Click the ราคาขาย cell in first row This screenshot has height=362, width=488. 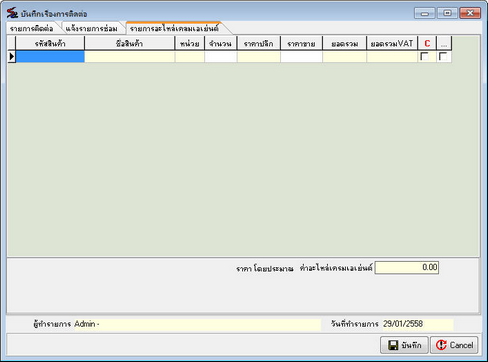[301, 56]
